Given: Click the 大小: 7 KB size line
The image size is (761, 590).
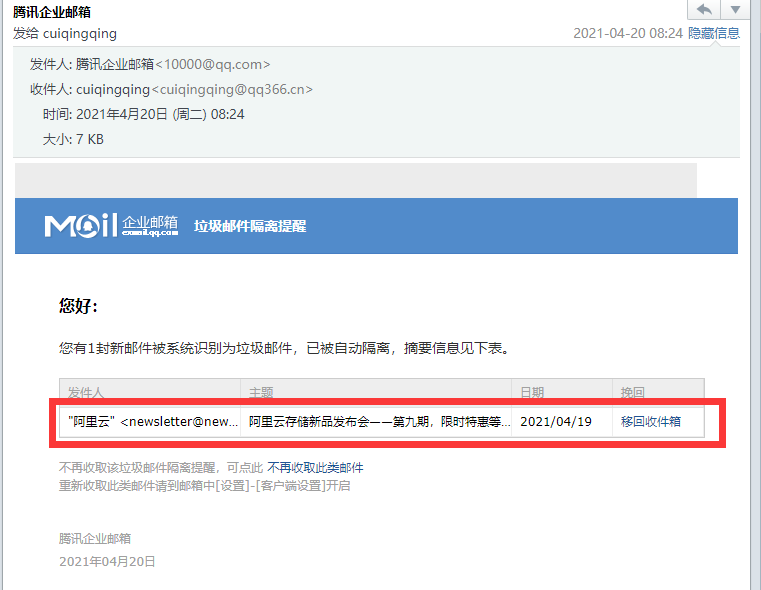Looking at the screenshot, I should 73,139.
